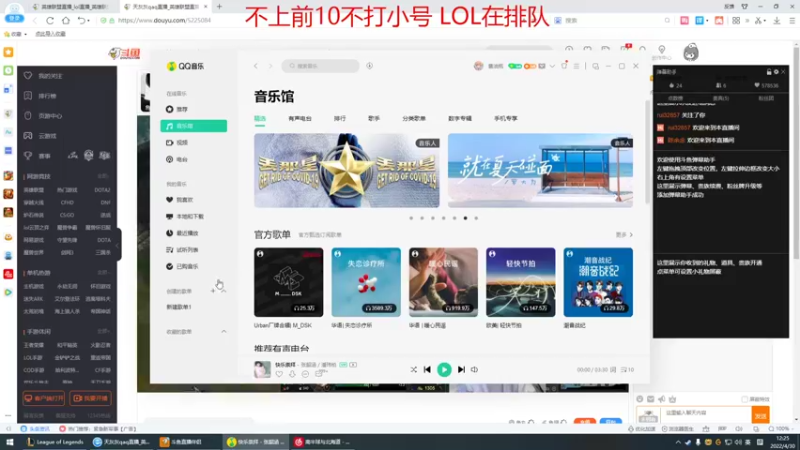The image size is (800, 450).
Task: Open the play queue list icon
Action: tap(628, 369)
